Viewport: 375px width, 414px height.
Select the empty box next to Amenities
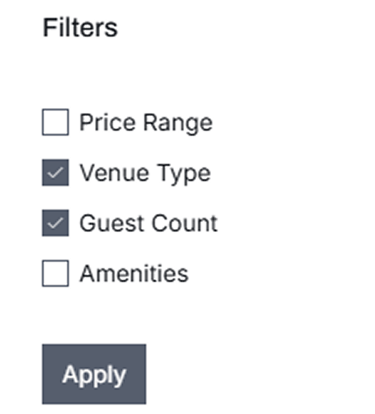(x=55, y=273)
